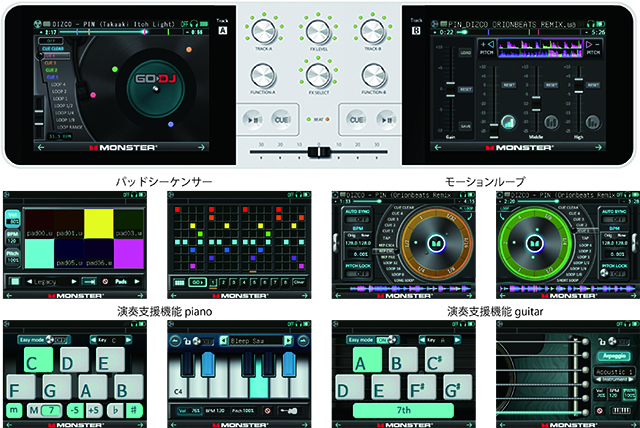This screenshot has width=640, height=428.
Task: Select CUE 1 in the turntable list
Action: point(52,77)
